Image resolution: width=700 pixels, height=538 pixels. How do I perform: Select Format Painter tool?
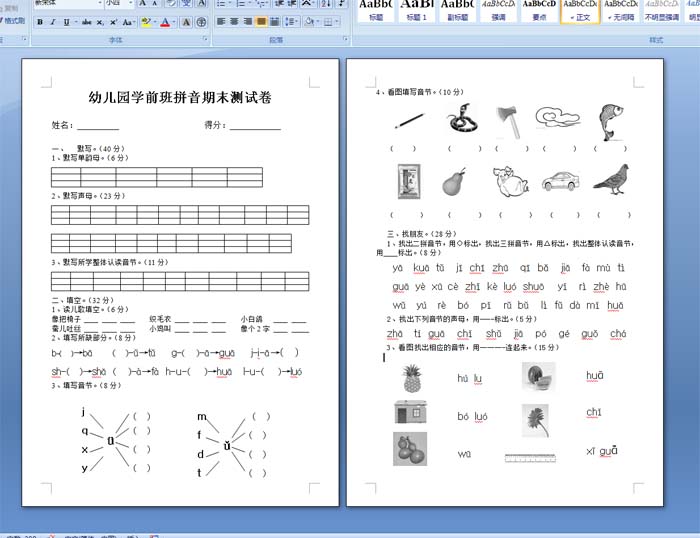pos(12,21)
